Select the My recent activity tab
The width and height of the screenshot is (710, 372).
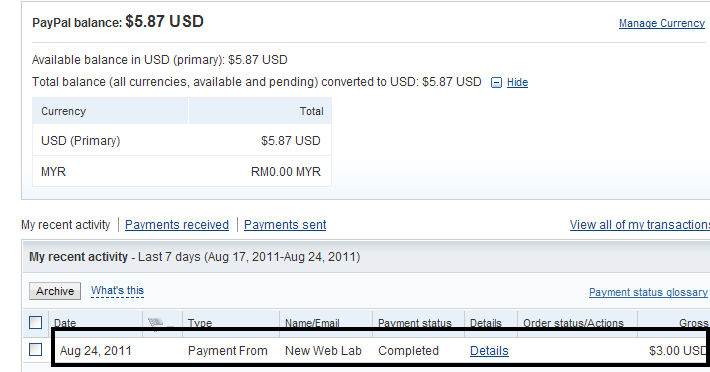(x=66, y=224)
